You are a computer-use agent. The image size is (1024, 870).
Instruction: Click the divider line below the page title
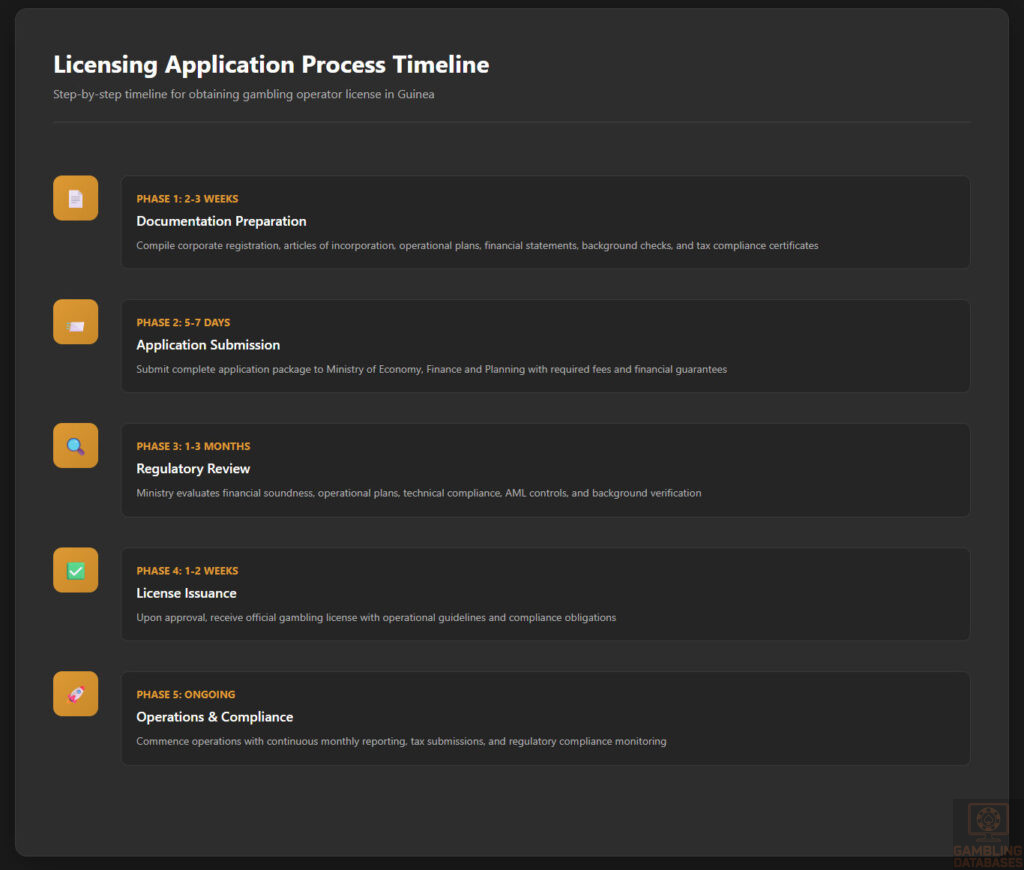[511, 122]
